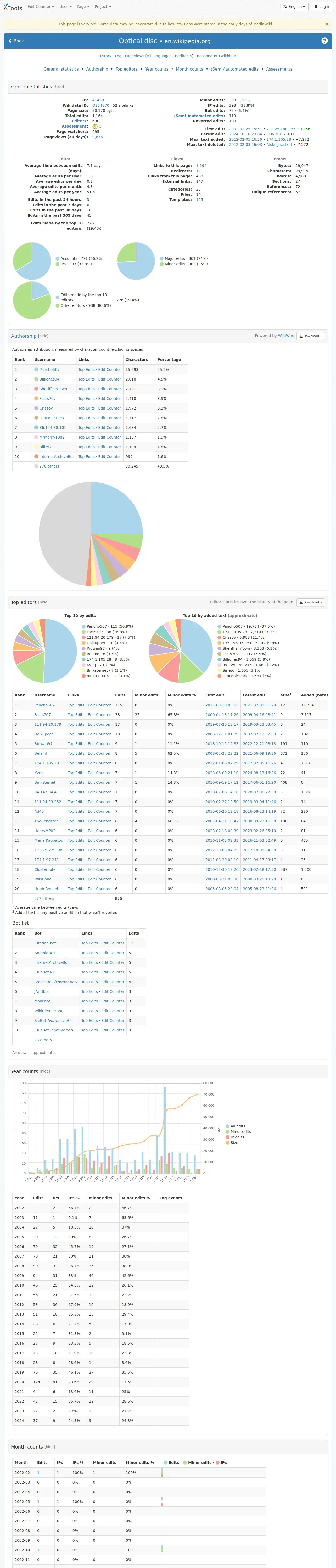Toggle IPs legend in Month counts

point(221,1463)
